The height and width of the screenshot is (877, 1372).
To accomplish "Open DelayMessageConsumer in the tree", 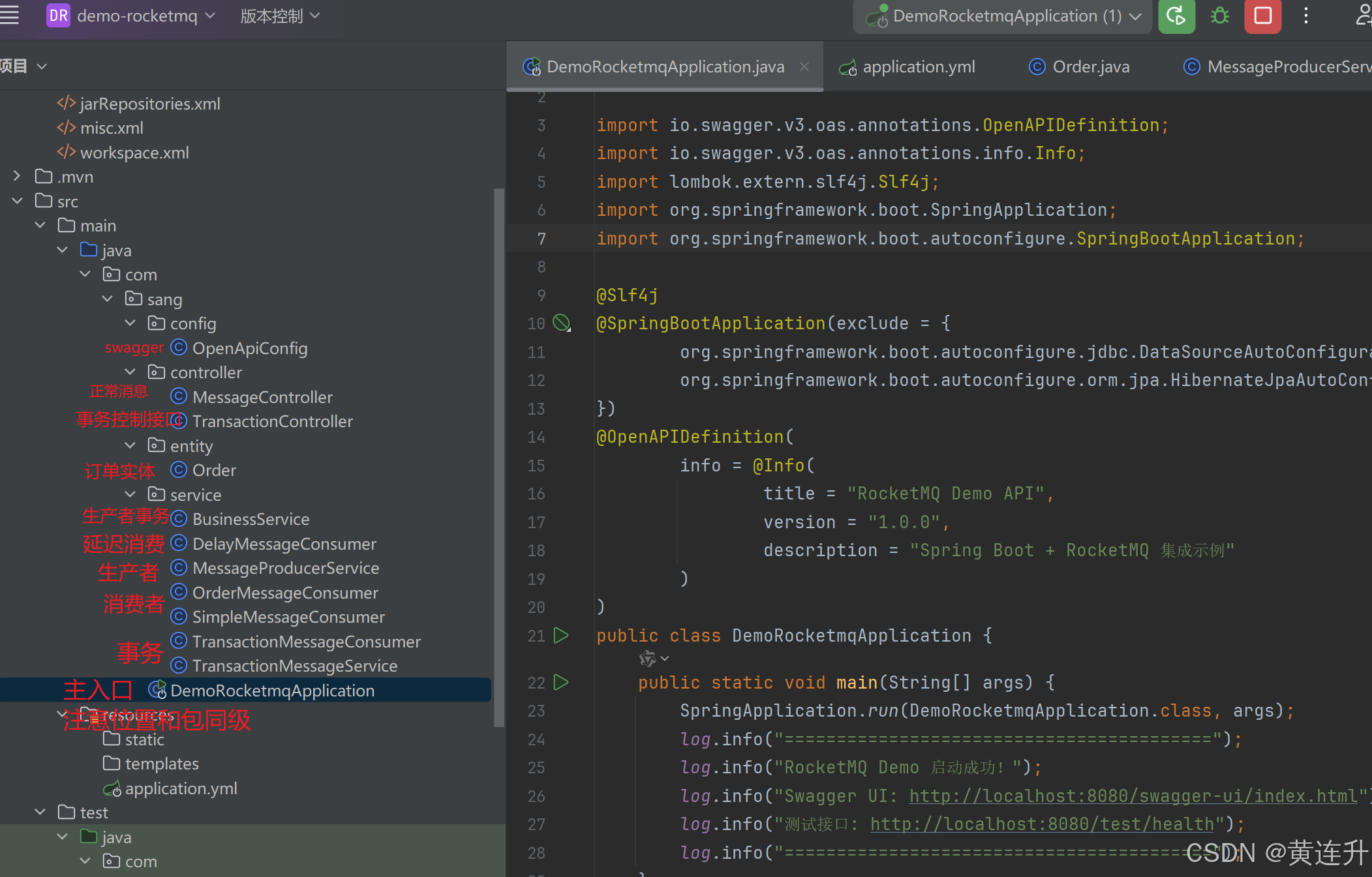I will click(x=284, y=543).
